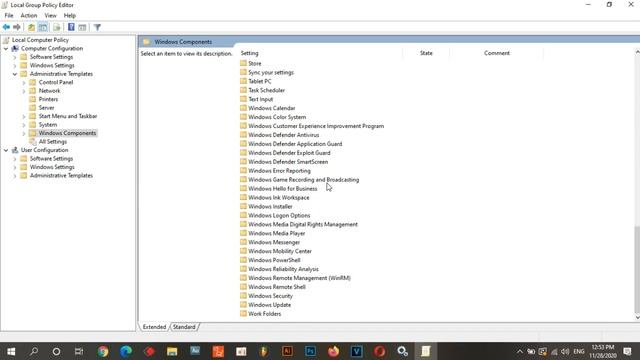Image resolution: width=640 pixels, height=360 pixels.
Task: Open Microsoft Edge from the taskbar
Action: (x=126, y=351)
